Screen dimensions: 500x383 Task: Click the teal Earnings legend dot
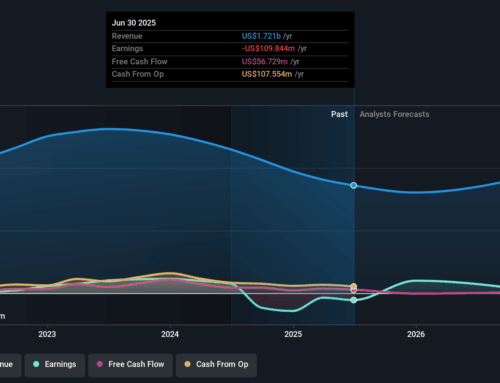(x=36, y=364)
